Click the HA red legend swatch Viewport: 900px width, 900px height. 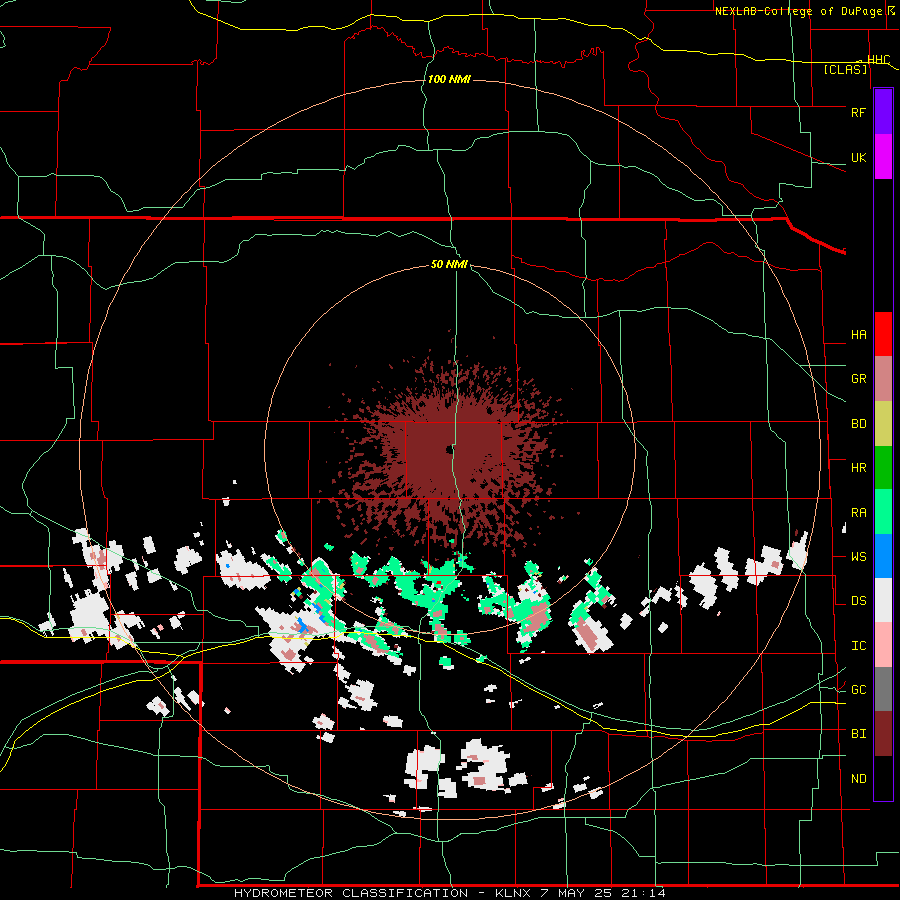(x=883, y=334)
